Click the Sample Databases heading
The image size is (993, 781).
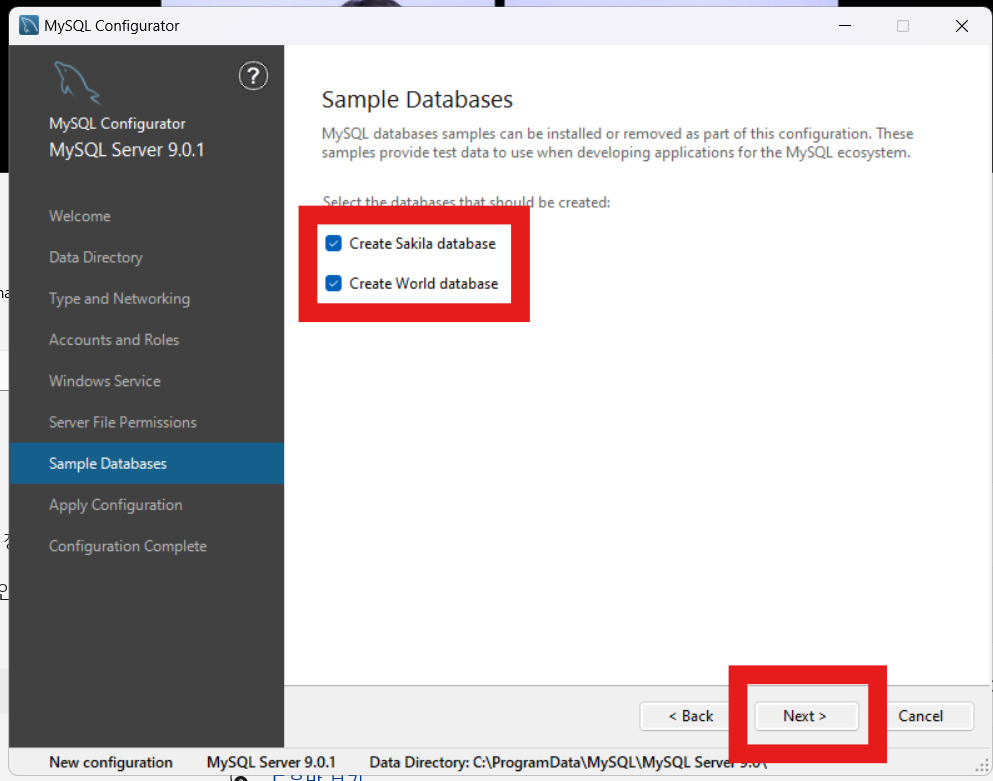[417, 99]
